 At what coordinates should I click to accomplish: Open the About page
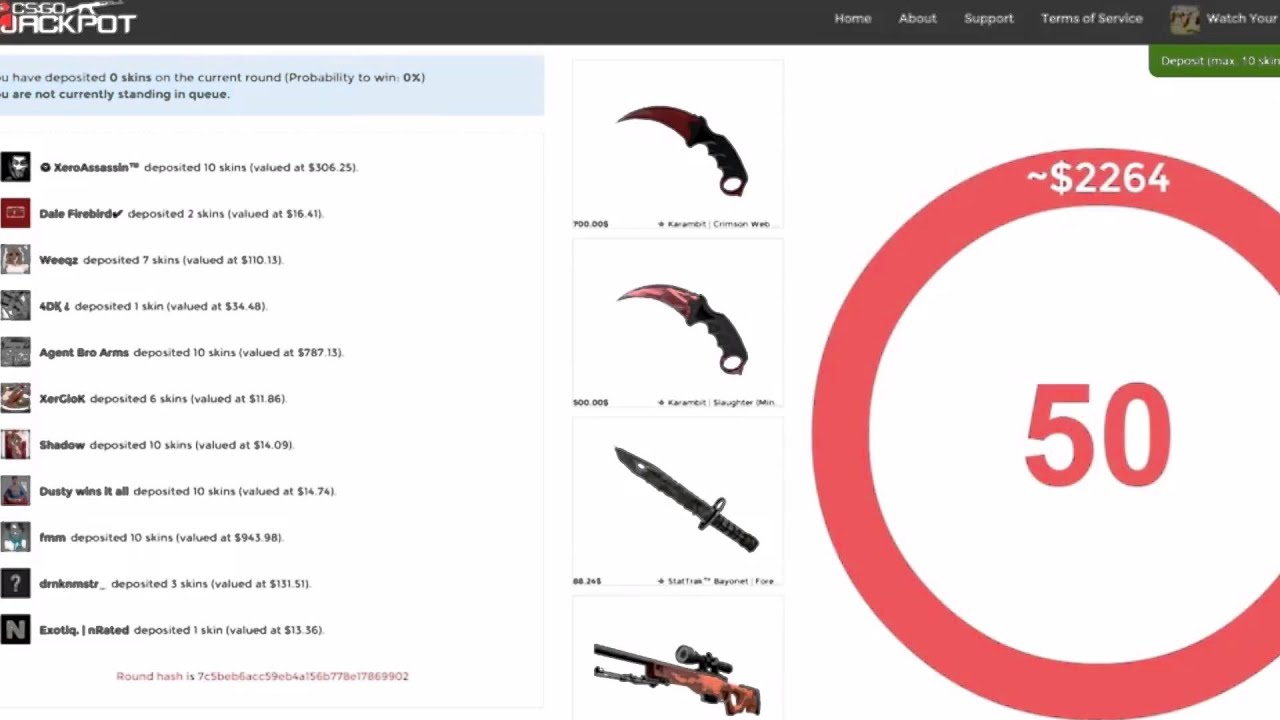click(x=917, y=18)
